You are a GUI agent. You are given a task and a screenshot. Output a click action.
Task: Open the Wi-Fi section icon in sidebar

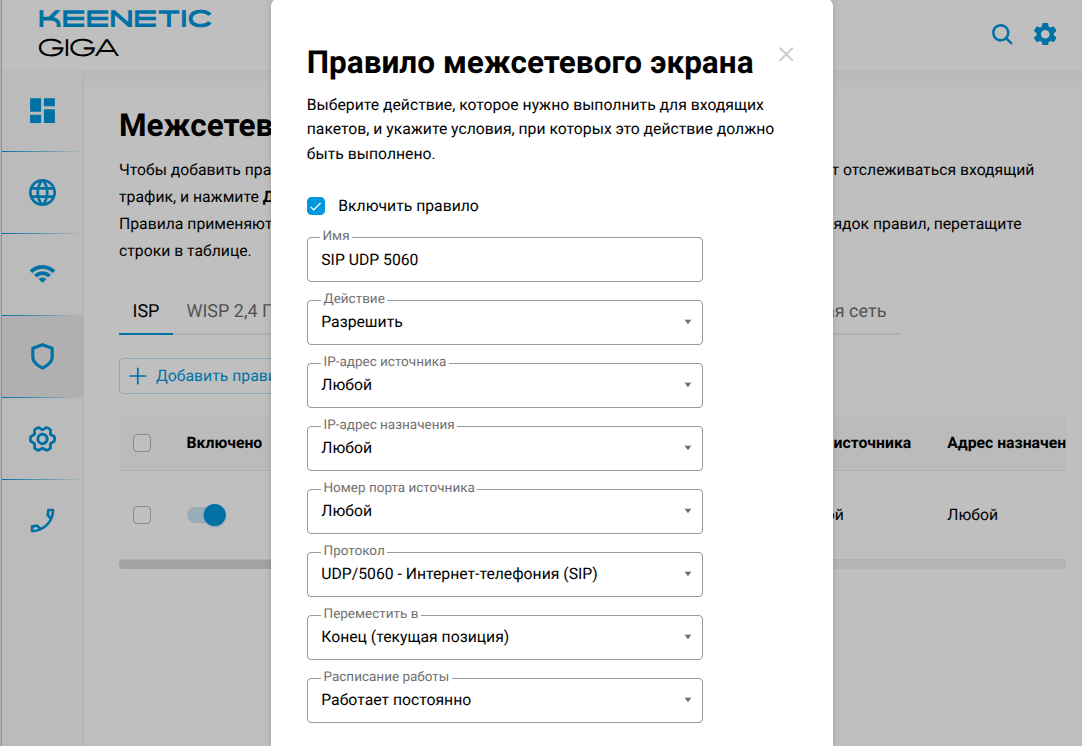click(42, 275)
